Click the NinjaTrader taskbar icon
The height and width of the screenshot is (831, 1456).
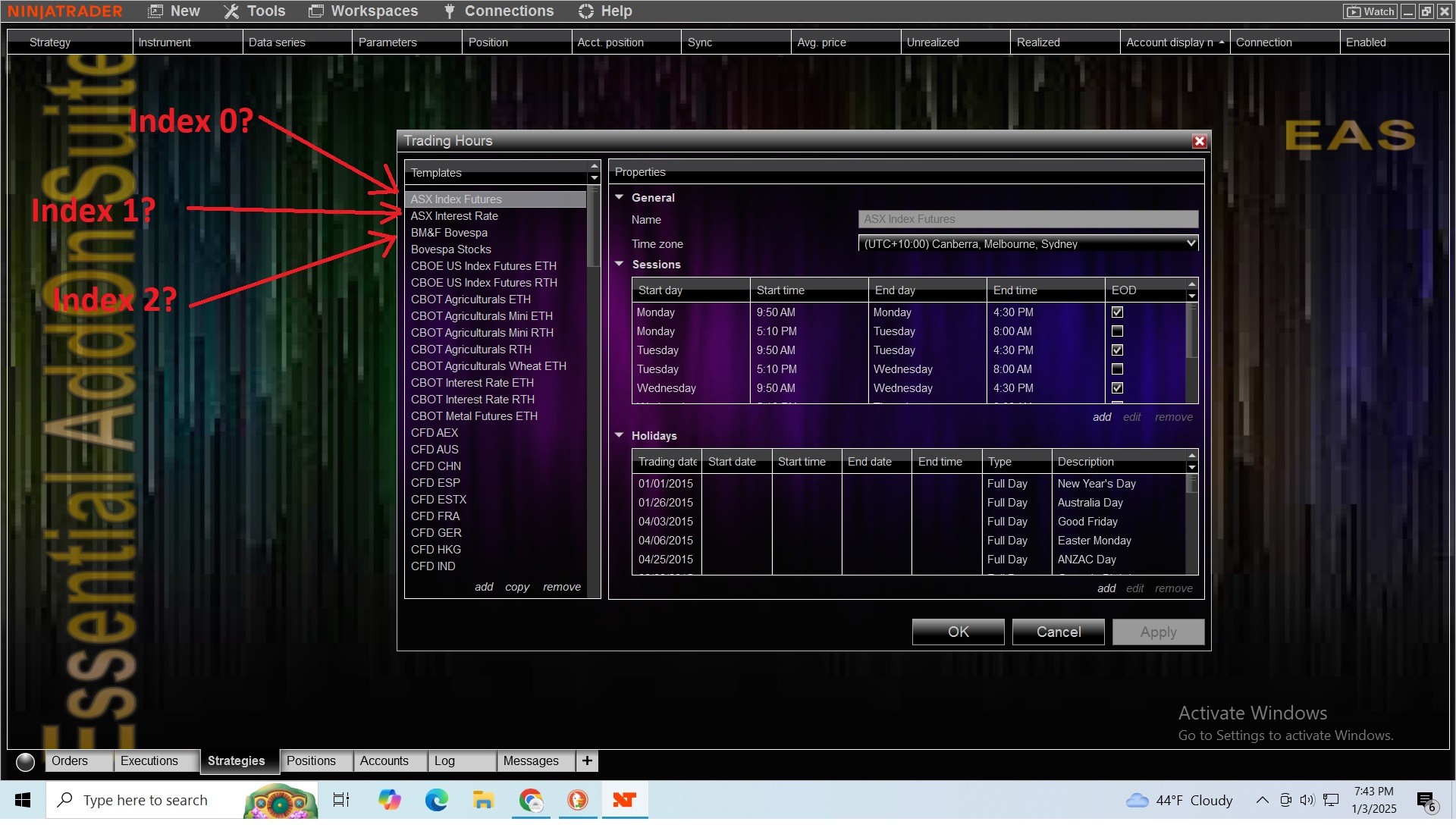point(624,800)
